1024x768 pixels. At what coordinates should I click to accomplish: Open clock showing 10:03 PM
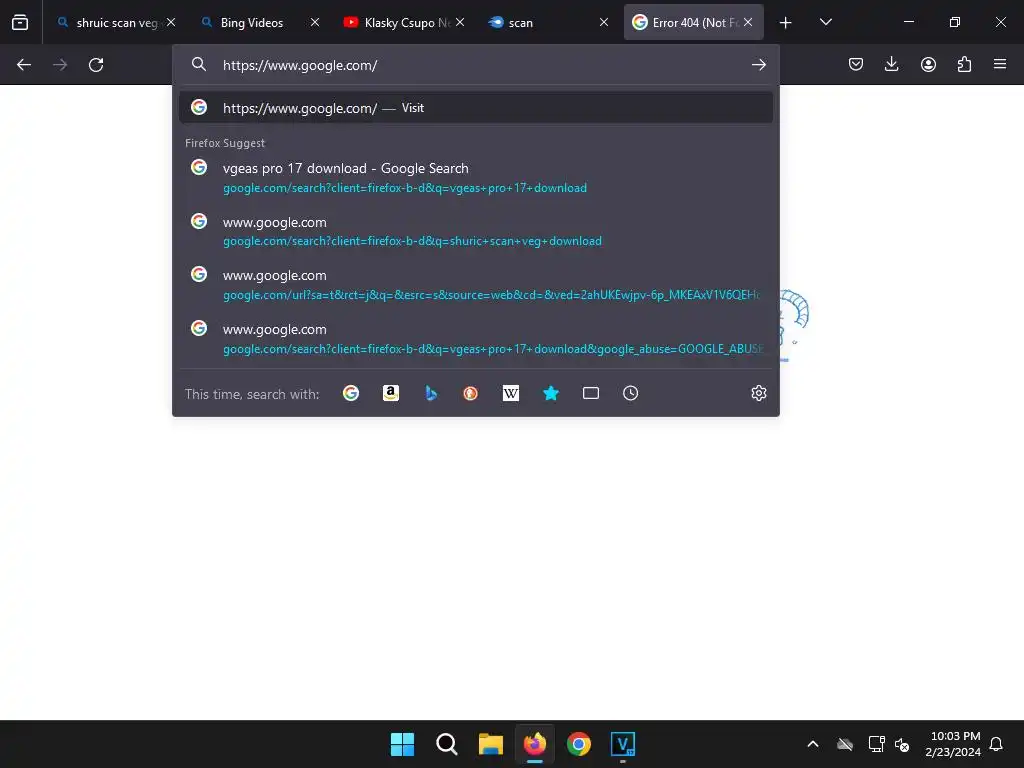(x=953, y=744)
